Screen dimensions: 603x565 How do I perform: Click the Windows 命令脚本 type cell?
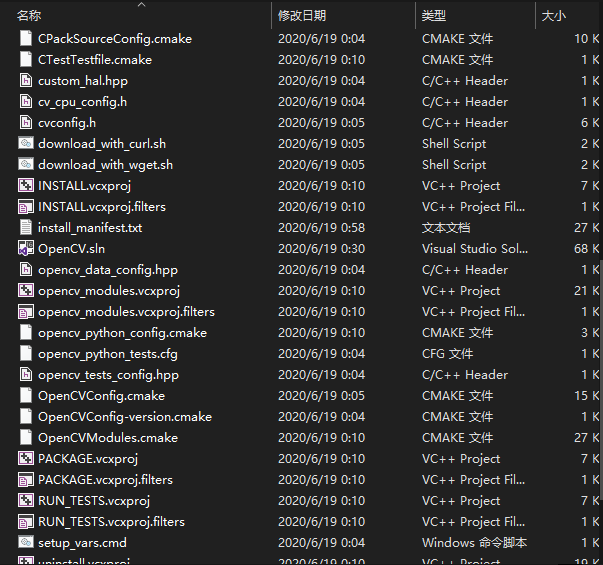474,543
